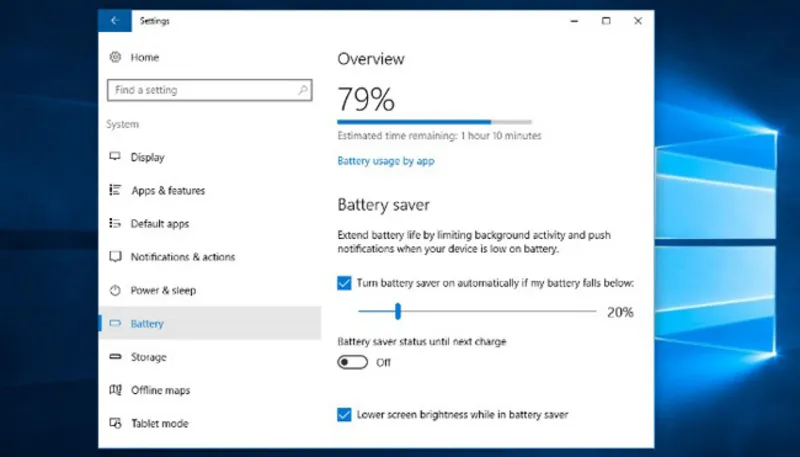Click the 79% battery level bar
The width and height of the screenshot is (800, 457).
click(435, 122)
